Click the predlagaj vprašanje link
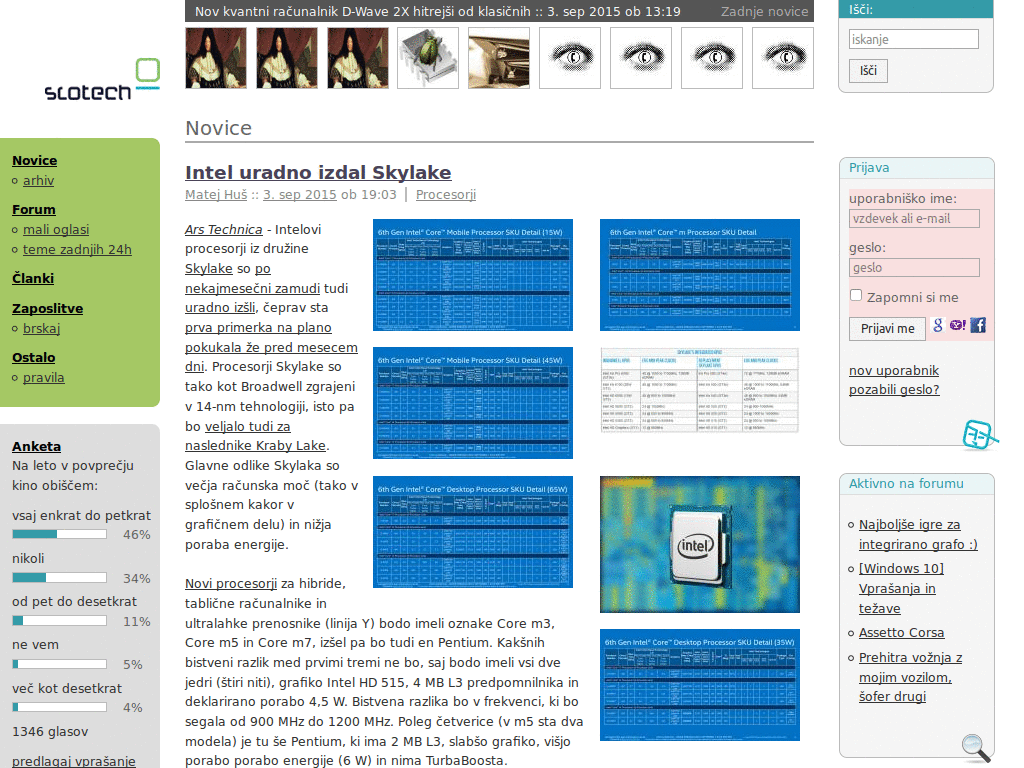Viewport: 1024px width, 768px height. [74, 761]
